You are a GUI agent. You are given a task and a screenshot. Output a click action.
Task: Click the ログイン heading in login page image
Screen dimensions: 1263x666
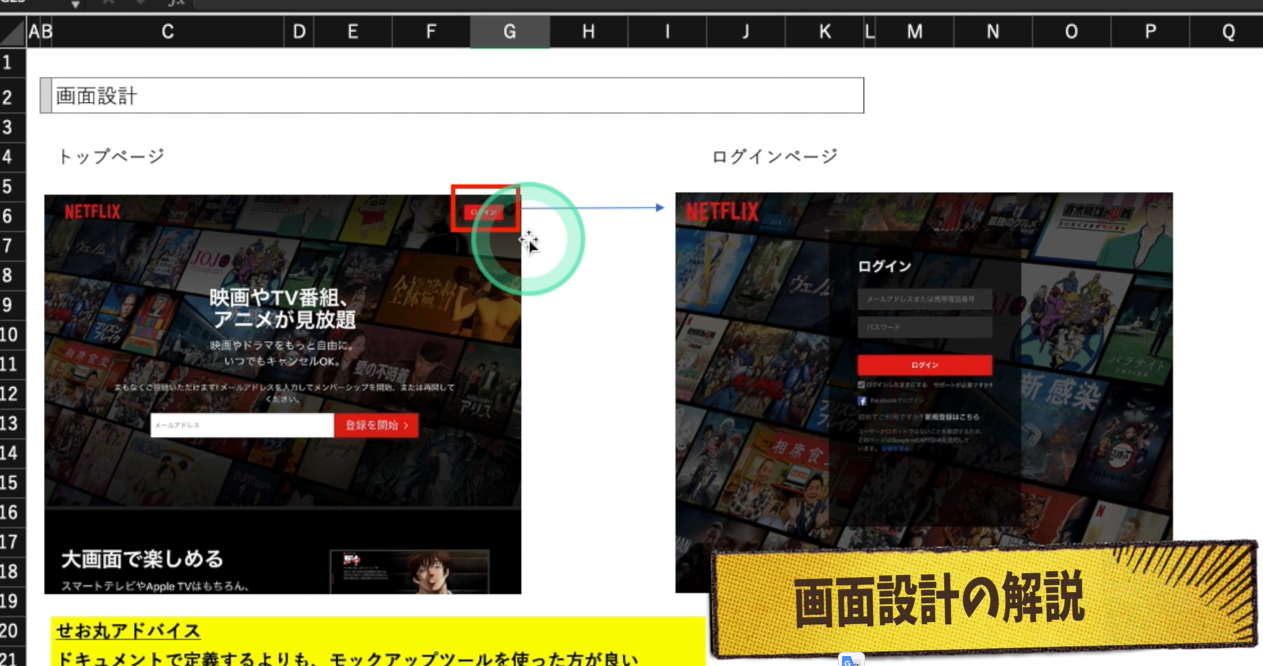tap(885, 266)
